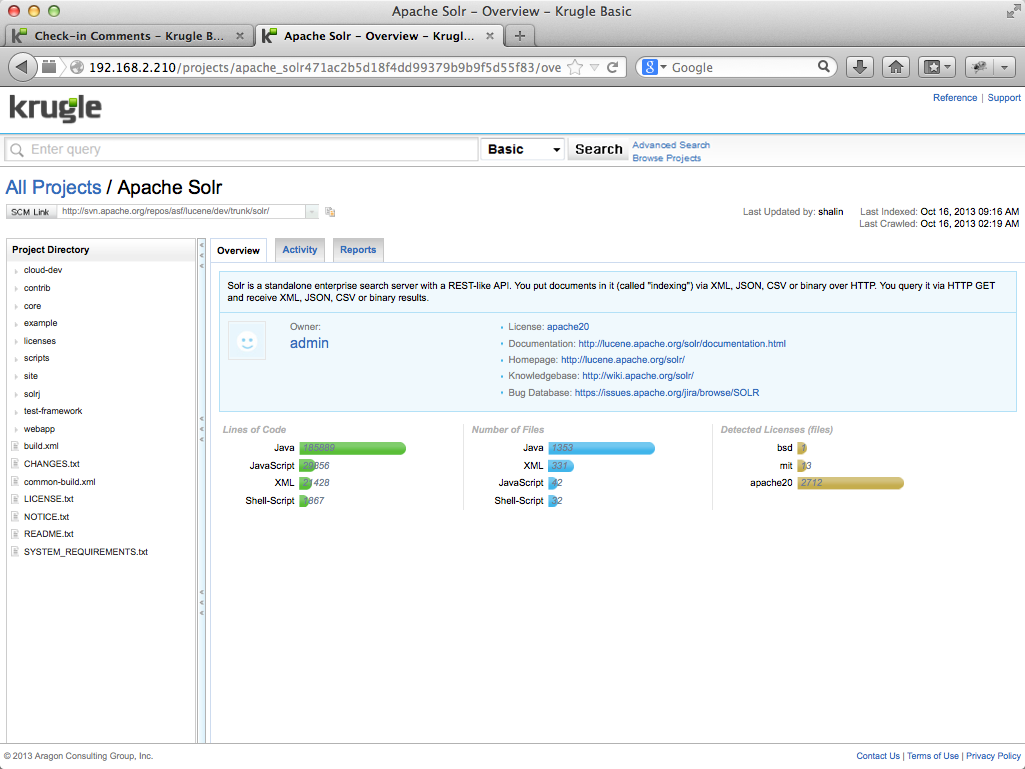Viewport: 1025px width, 769px height.
Task: Open the bookmarks menu star button
Action: [x=937, y=67]
